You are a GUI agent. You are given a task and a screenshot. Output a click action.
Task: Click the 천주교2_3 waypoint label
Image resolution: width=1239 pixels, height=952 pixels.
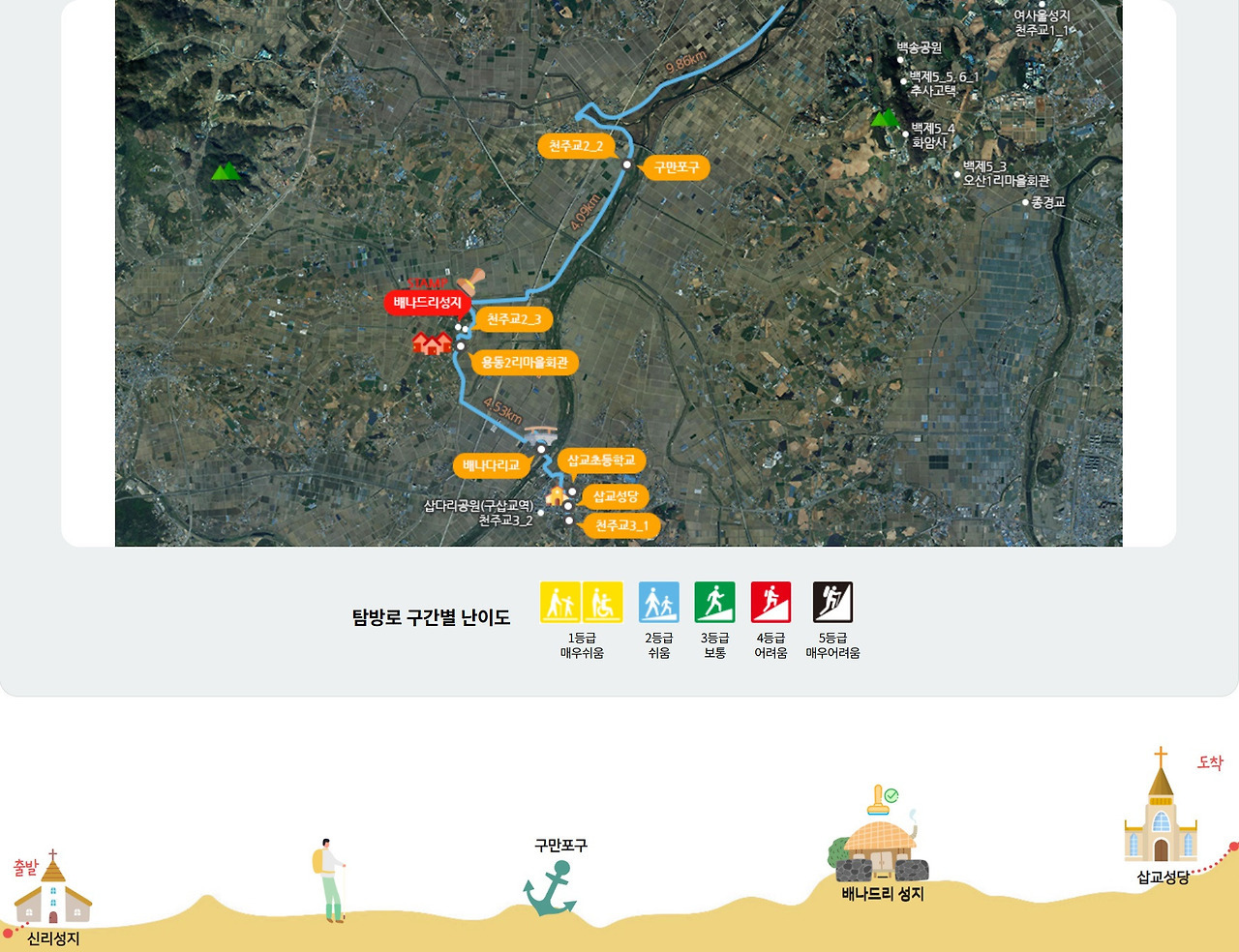point(514,319)
